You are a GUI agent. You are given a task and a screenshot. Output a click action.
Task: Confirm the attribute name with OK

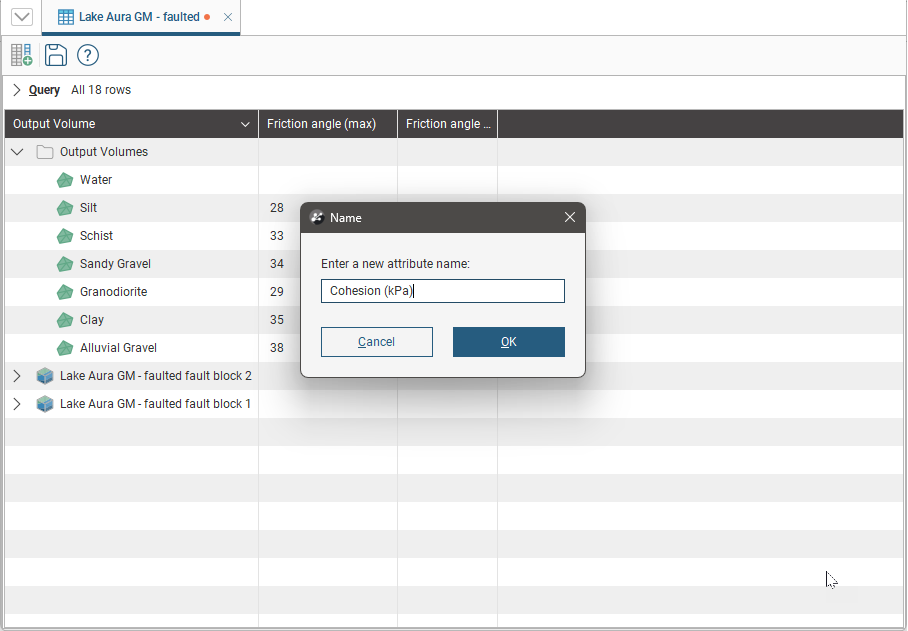(x=508, y=342)
